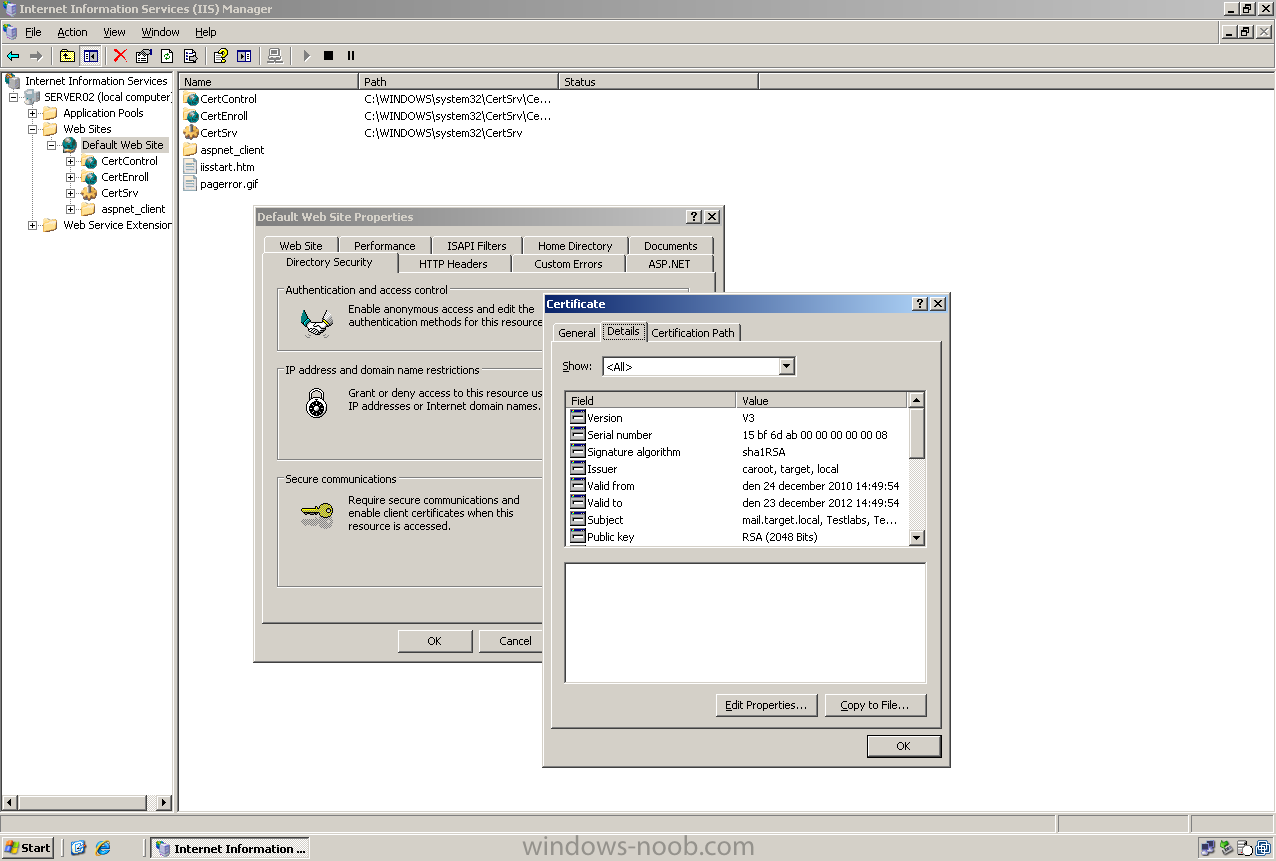Open the View menu
This screenshot has height=861, width=1276.
click(114, 32)
